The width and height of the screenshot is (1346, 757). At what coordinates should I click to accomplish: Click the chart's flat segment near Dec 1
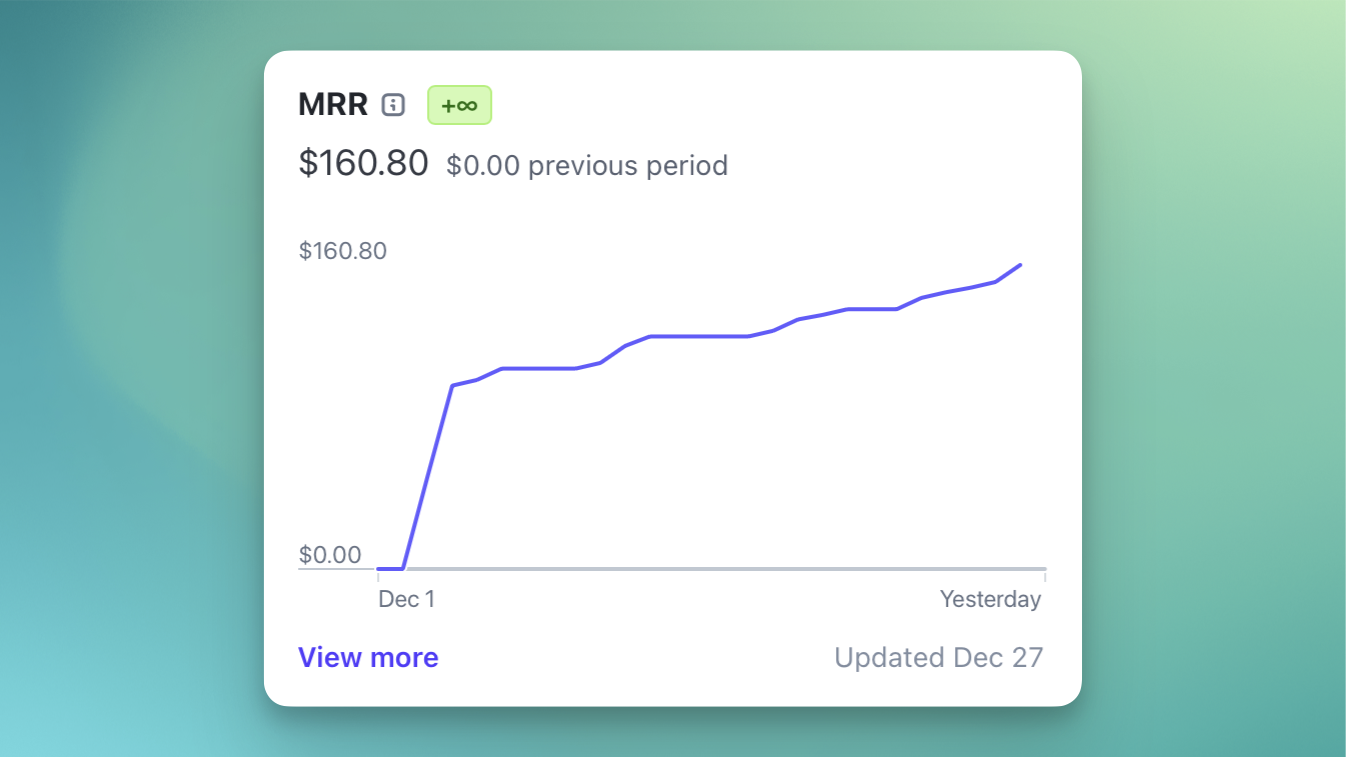388,568
